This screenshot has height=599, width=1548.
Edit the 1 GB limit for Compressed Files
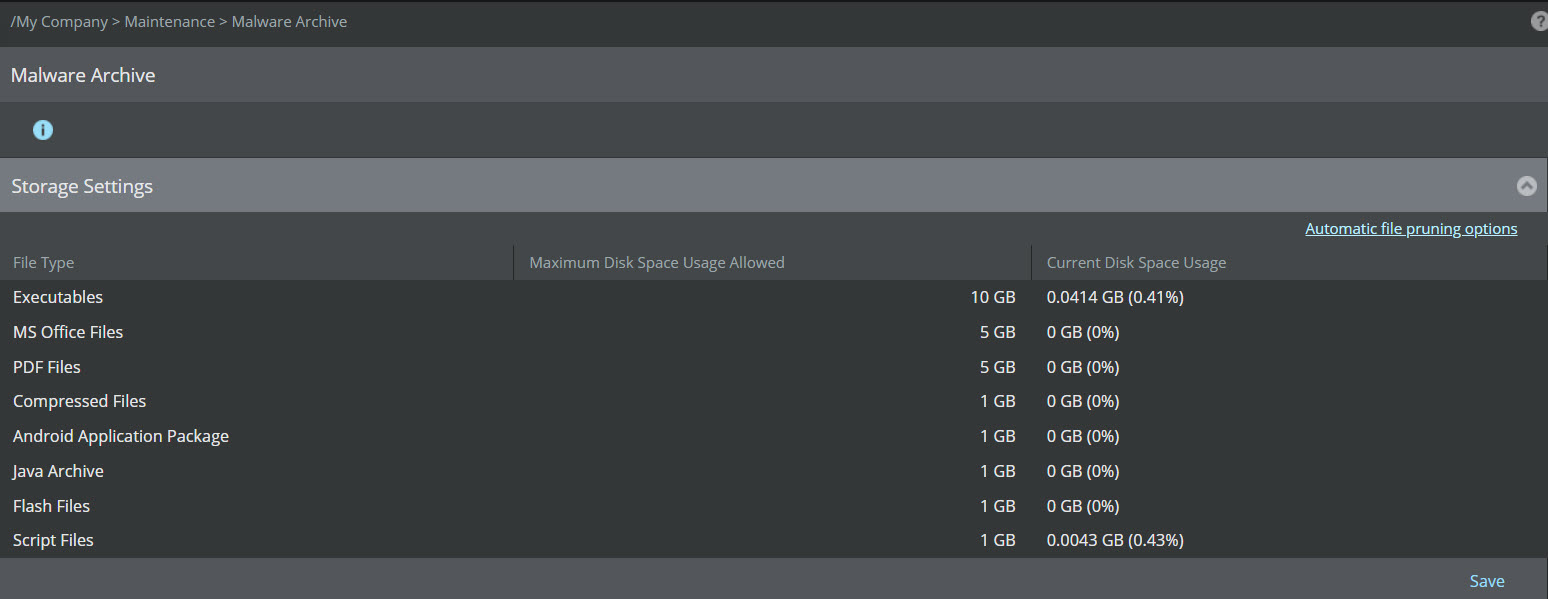(998, 401)
